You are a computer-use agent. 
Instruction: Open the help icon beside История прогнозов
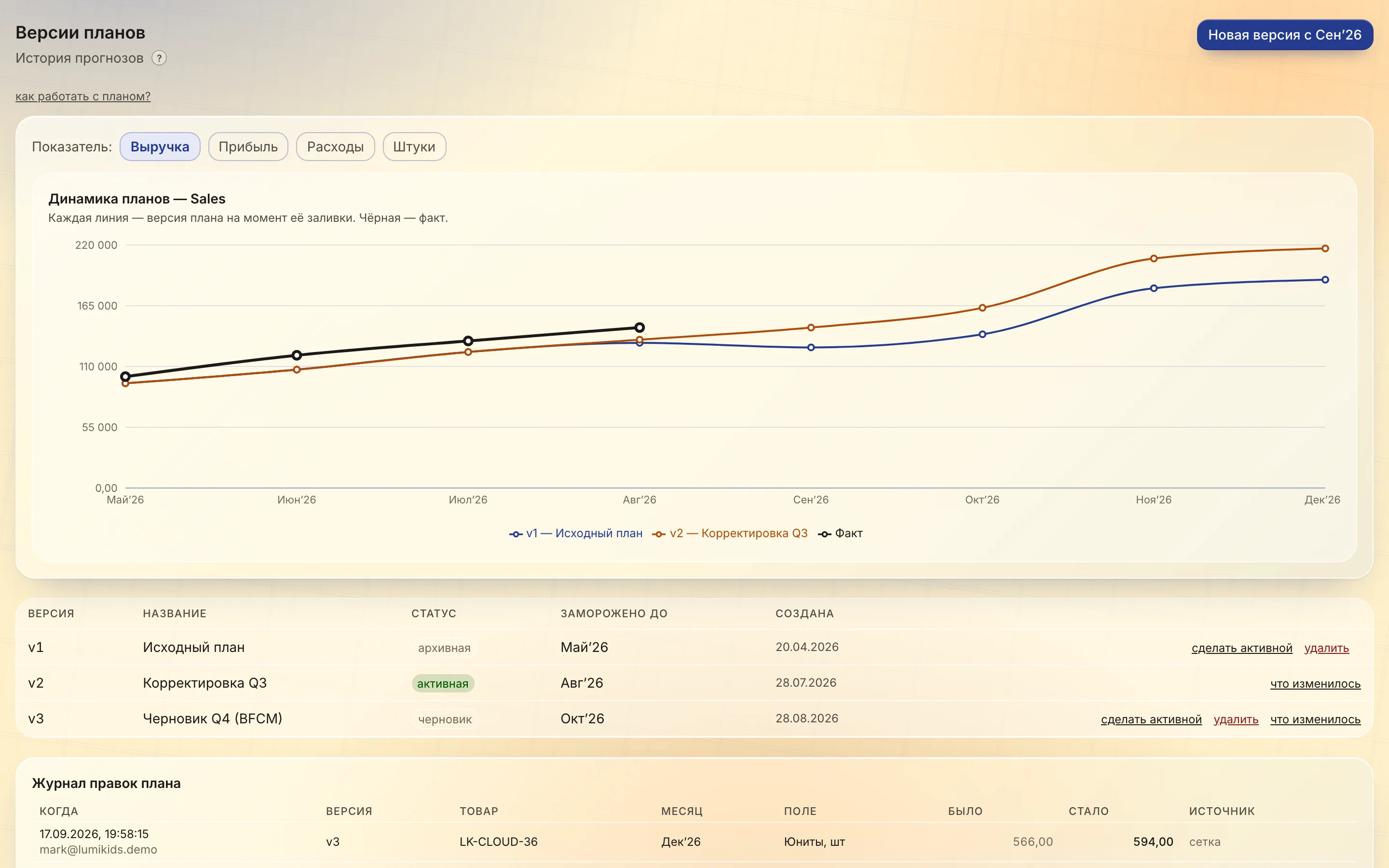point(159,58)
